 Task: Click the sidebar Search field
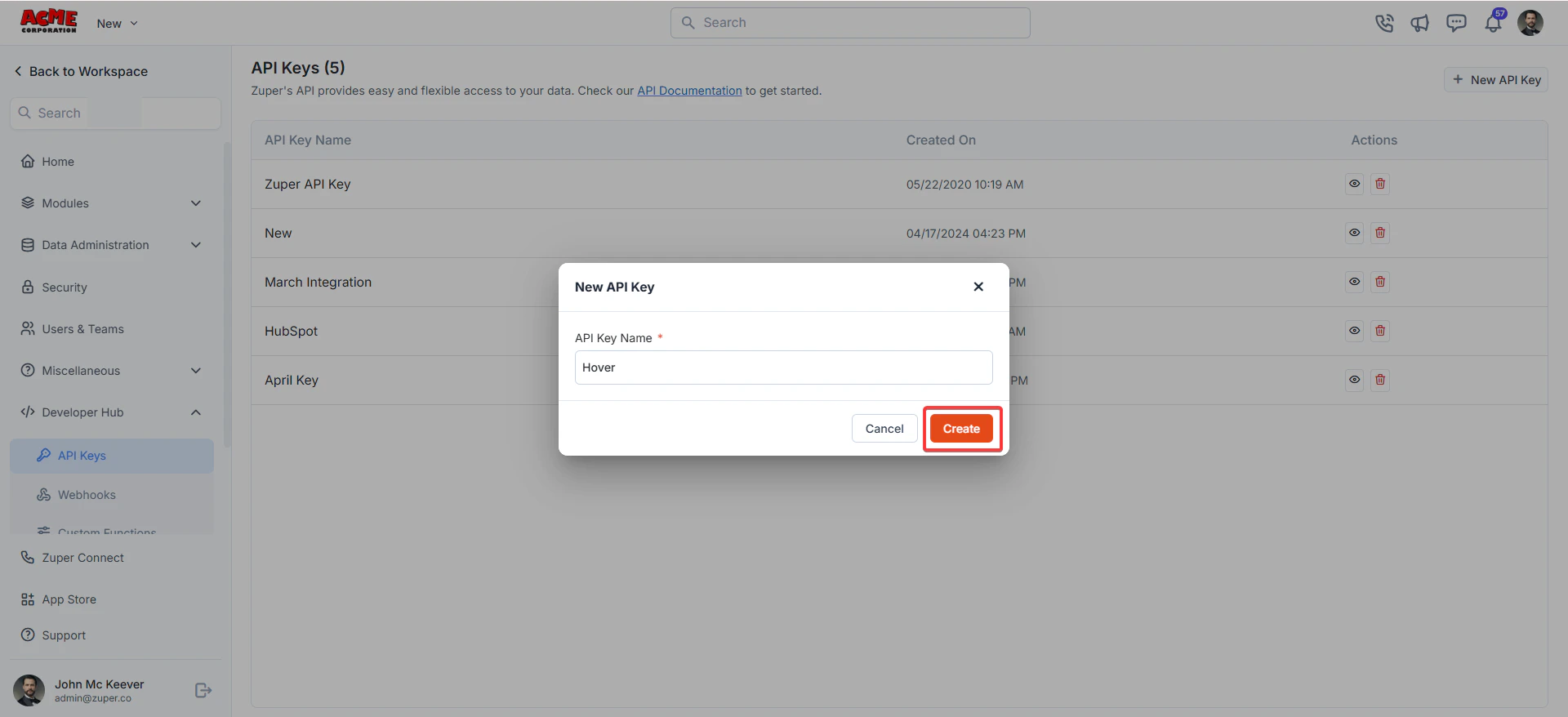(x=115, y=113)
